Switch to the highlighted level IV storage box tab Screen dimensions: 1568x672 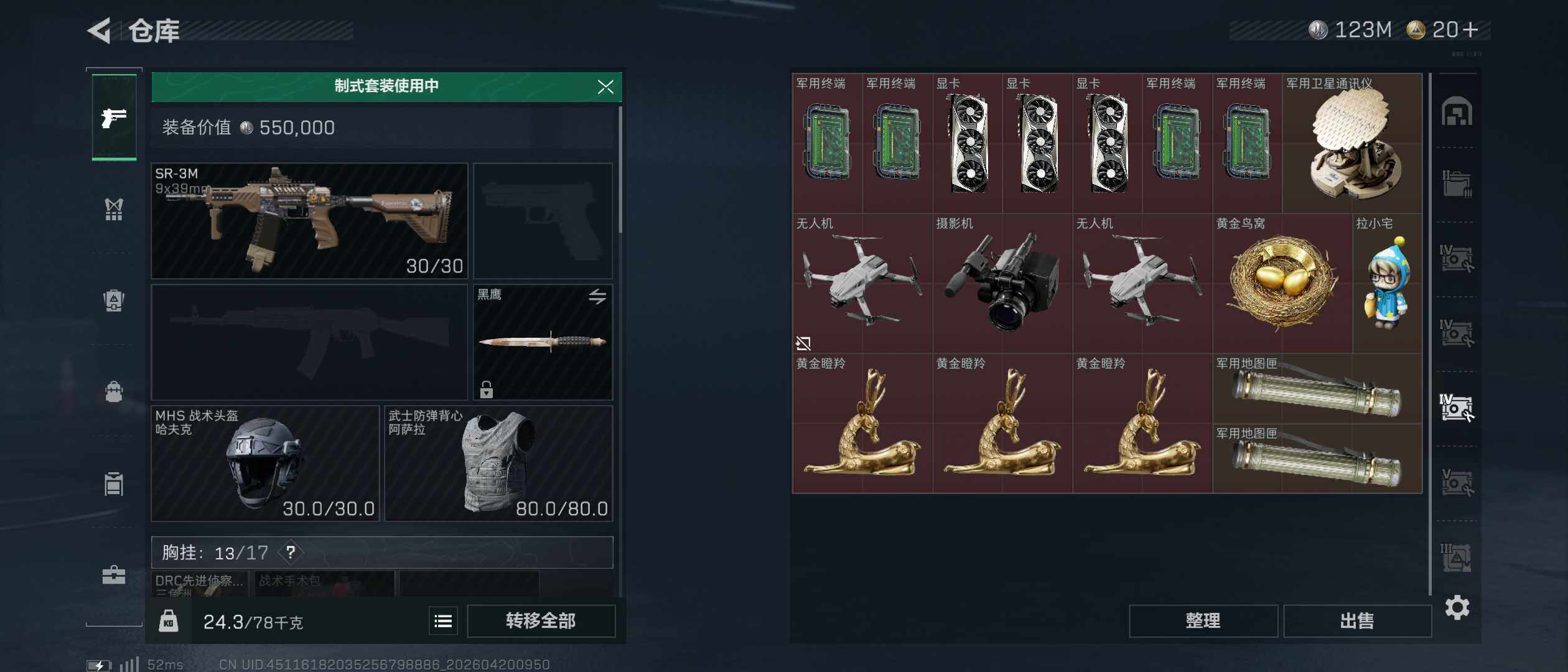tap(1457, 408)
